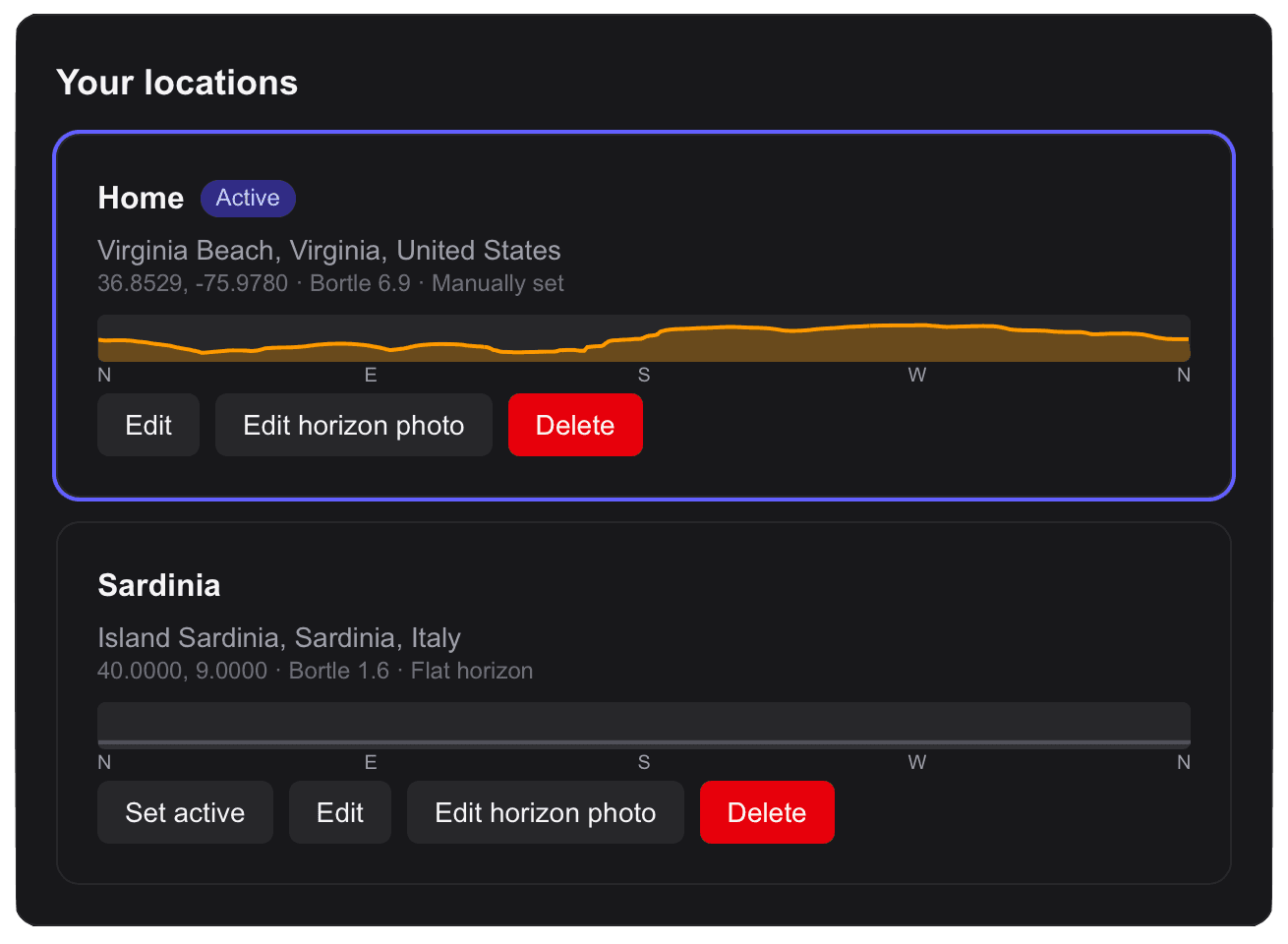This screenshot has height=944, width=1288.
Task: Click the 'Your locations' heading
Action: click(x=177, y=83)
